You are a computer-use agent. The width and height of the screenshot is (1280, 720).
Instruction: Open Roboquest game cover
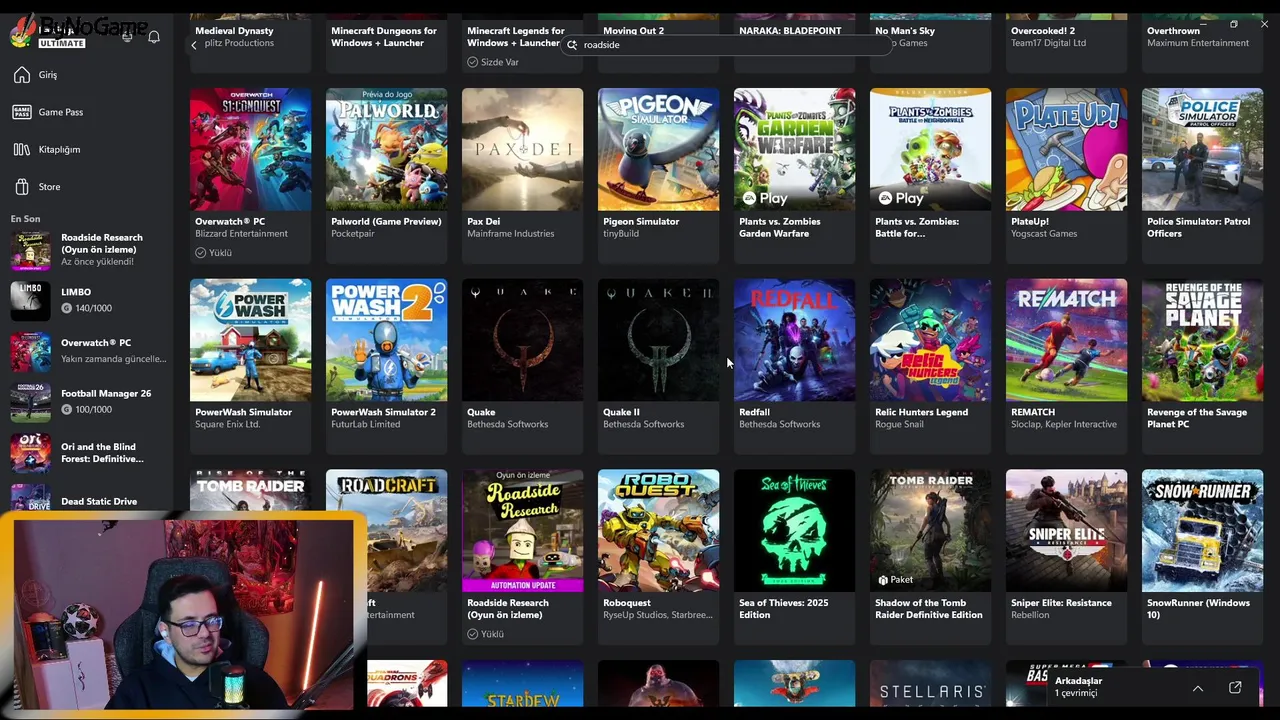tap(658, 531)
